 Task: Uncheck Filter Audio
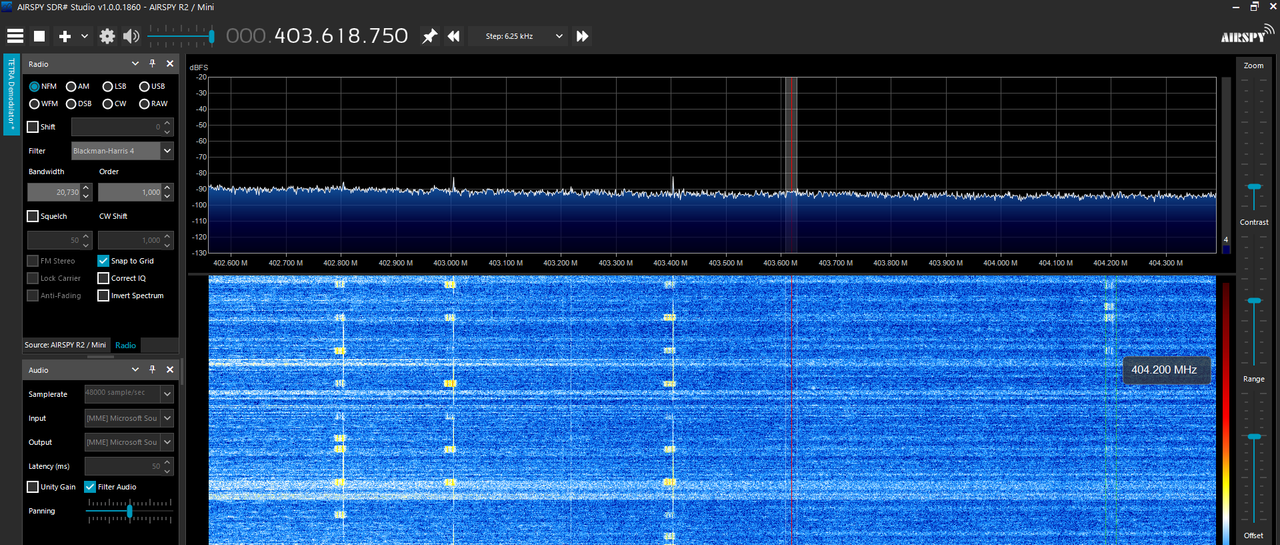(91, 487)
